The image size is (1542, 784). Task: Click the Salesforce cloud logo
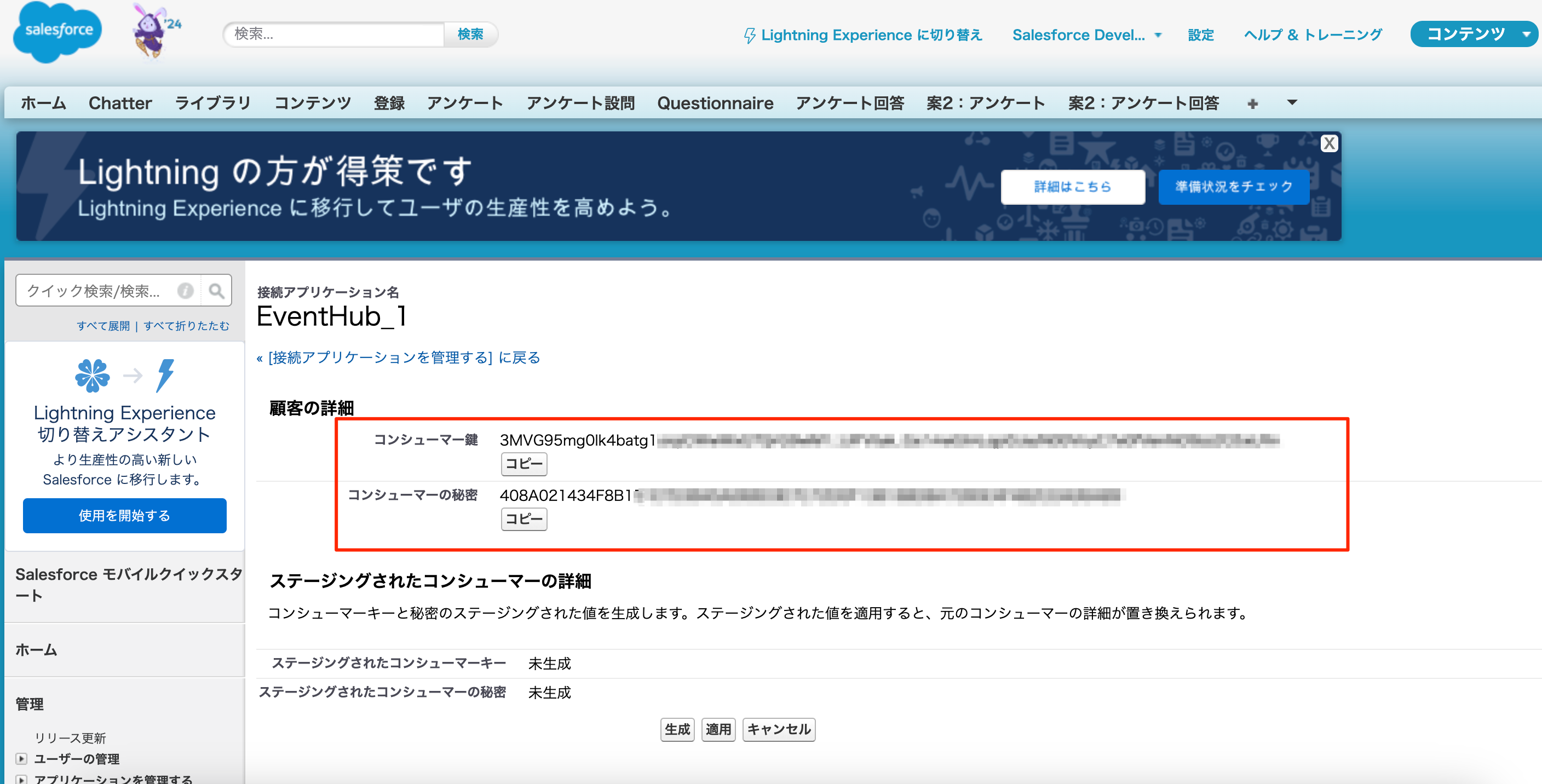pos(57,32)
